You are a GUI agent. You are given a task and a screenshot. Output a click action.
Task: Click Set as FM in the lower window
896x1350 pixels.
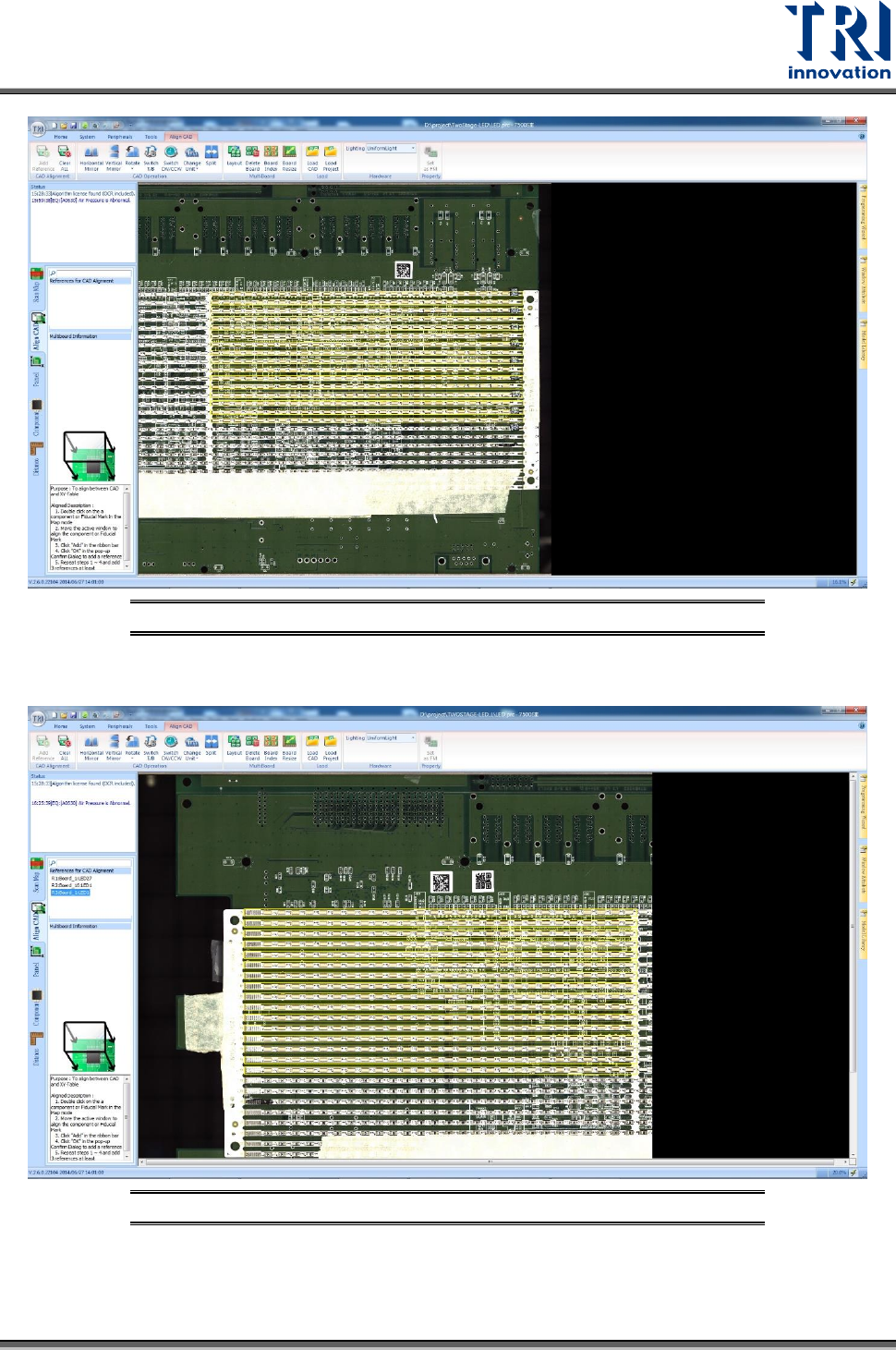[430, 747]
